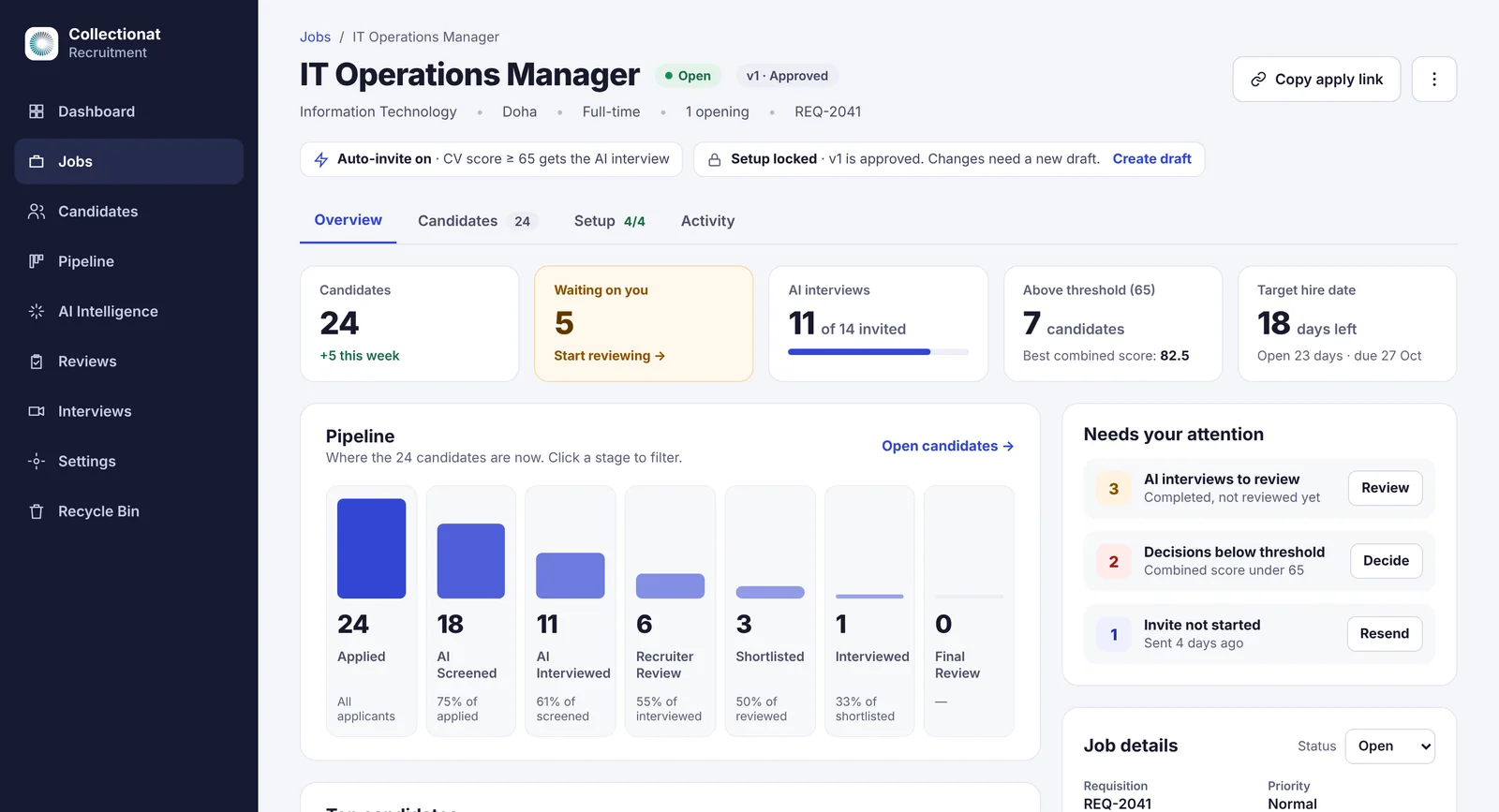Click Resend for invite not started

point(1385,634)
